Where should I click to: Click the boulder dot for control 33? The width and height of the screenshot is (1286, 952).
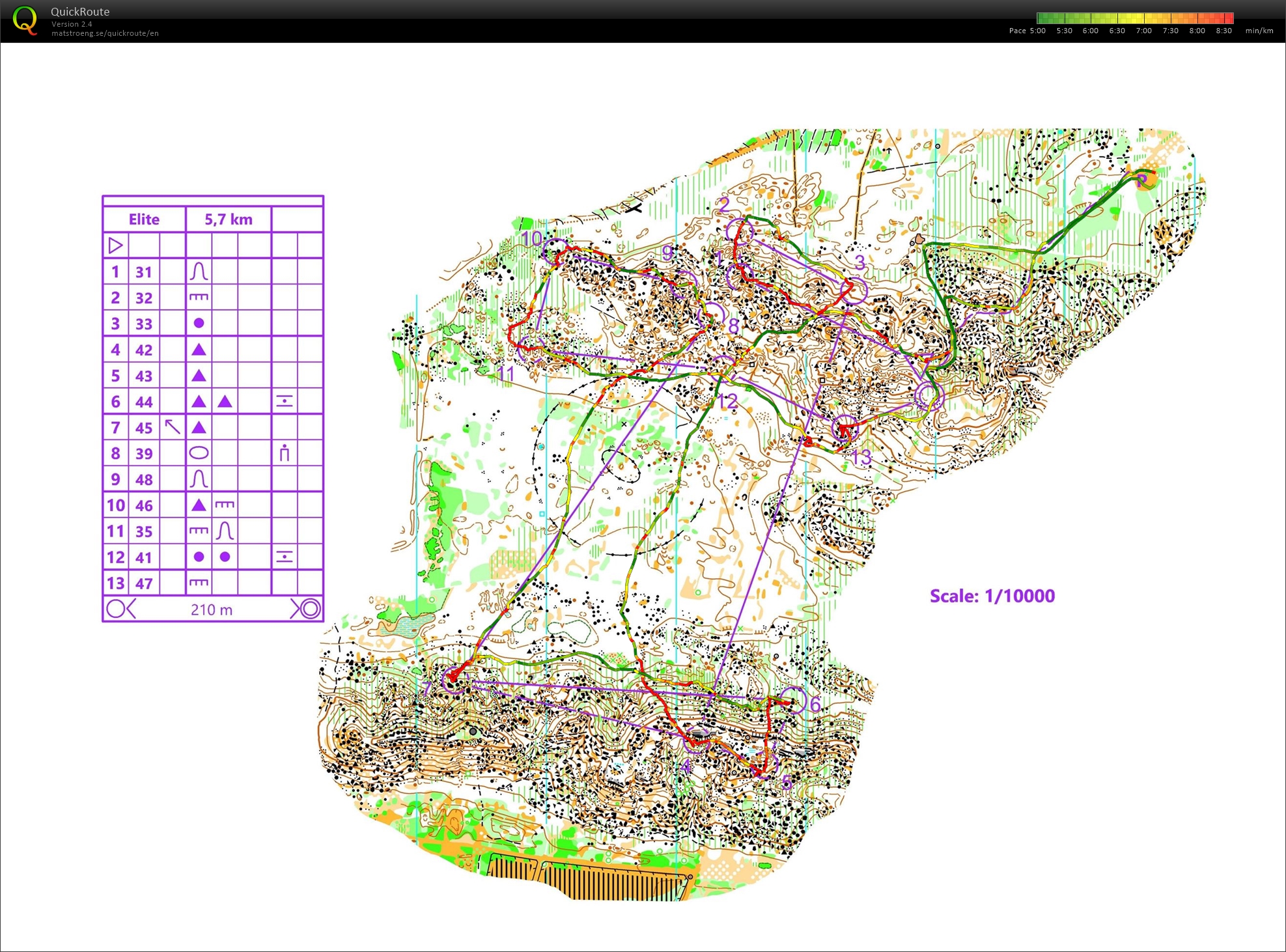[199, 323]
